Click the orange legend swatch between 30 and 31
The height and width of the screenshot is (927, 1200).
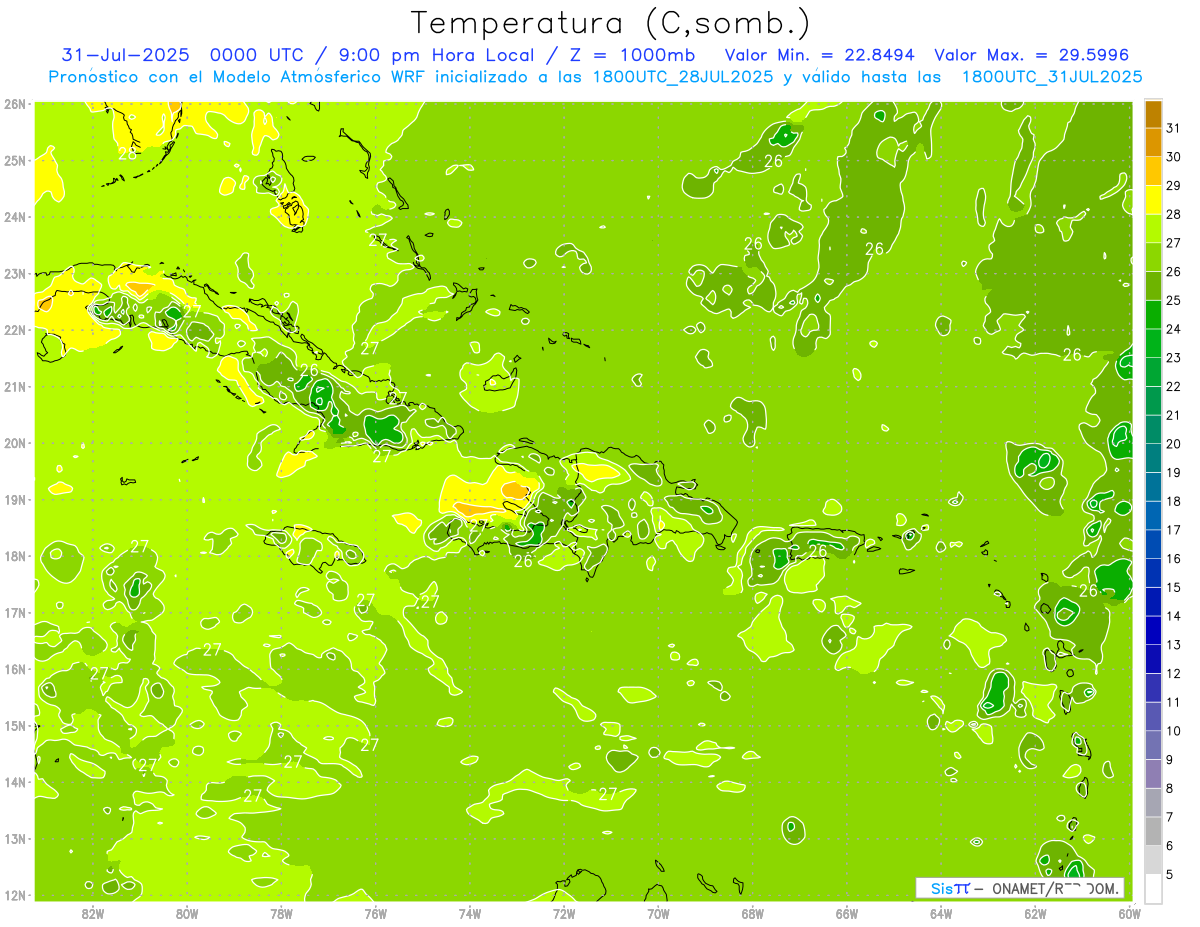pos(1153,142)
